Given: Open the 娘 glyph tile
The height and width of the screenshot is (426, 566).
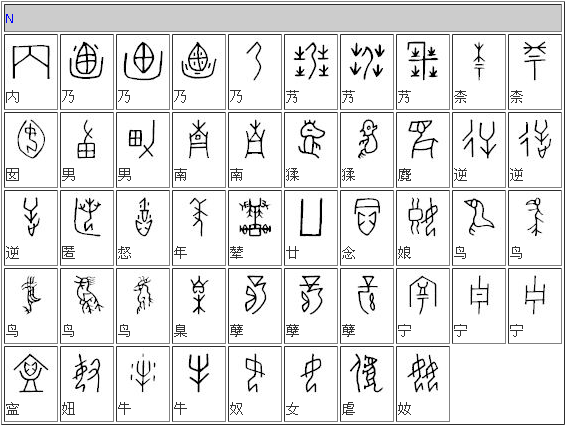Looking at the screenshot, I should [x=423, y=228].
